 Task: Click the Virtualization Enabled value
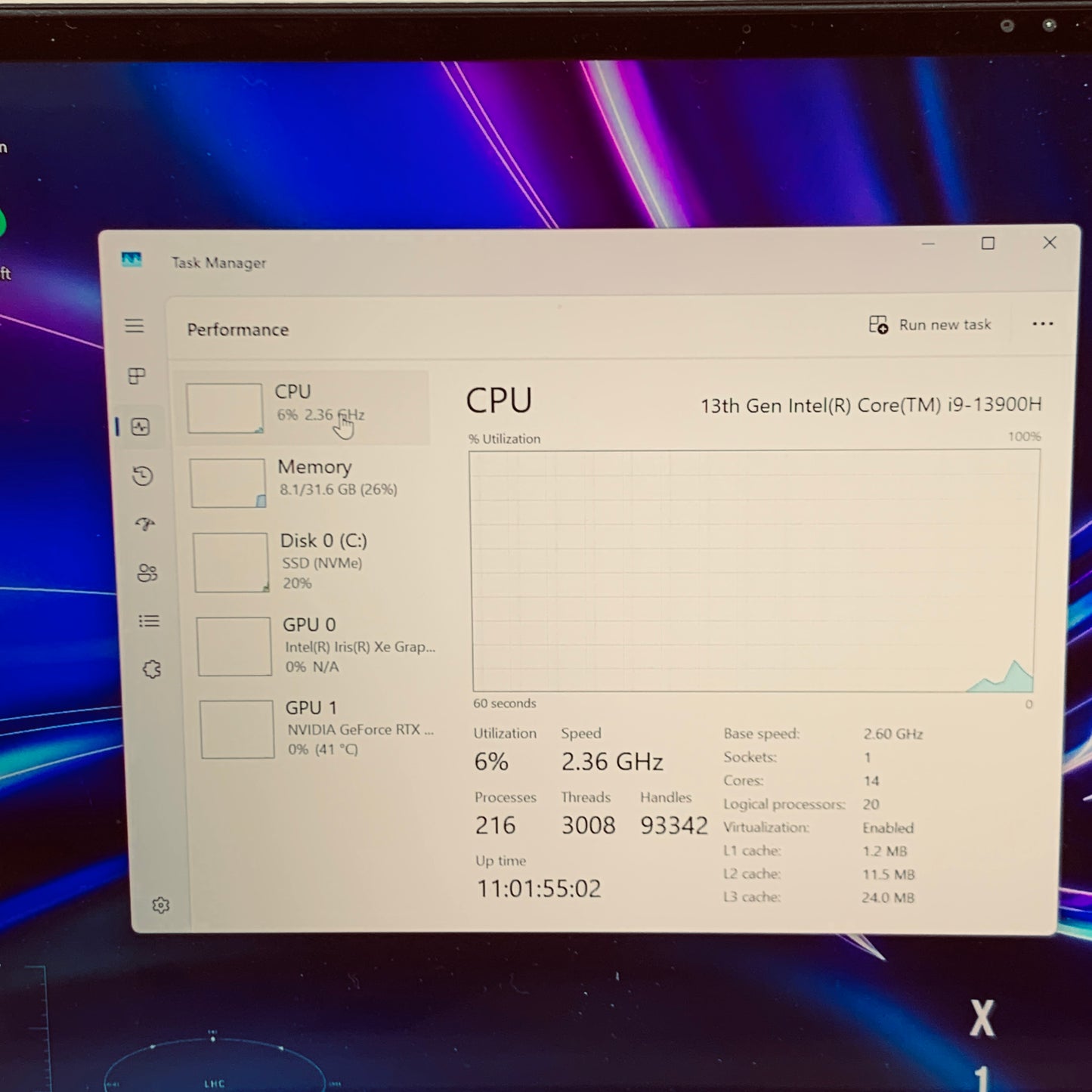click(888, 828)
